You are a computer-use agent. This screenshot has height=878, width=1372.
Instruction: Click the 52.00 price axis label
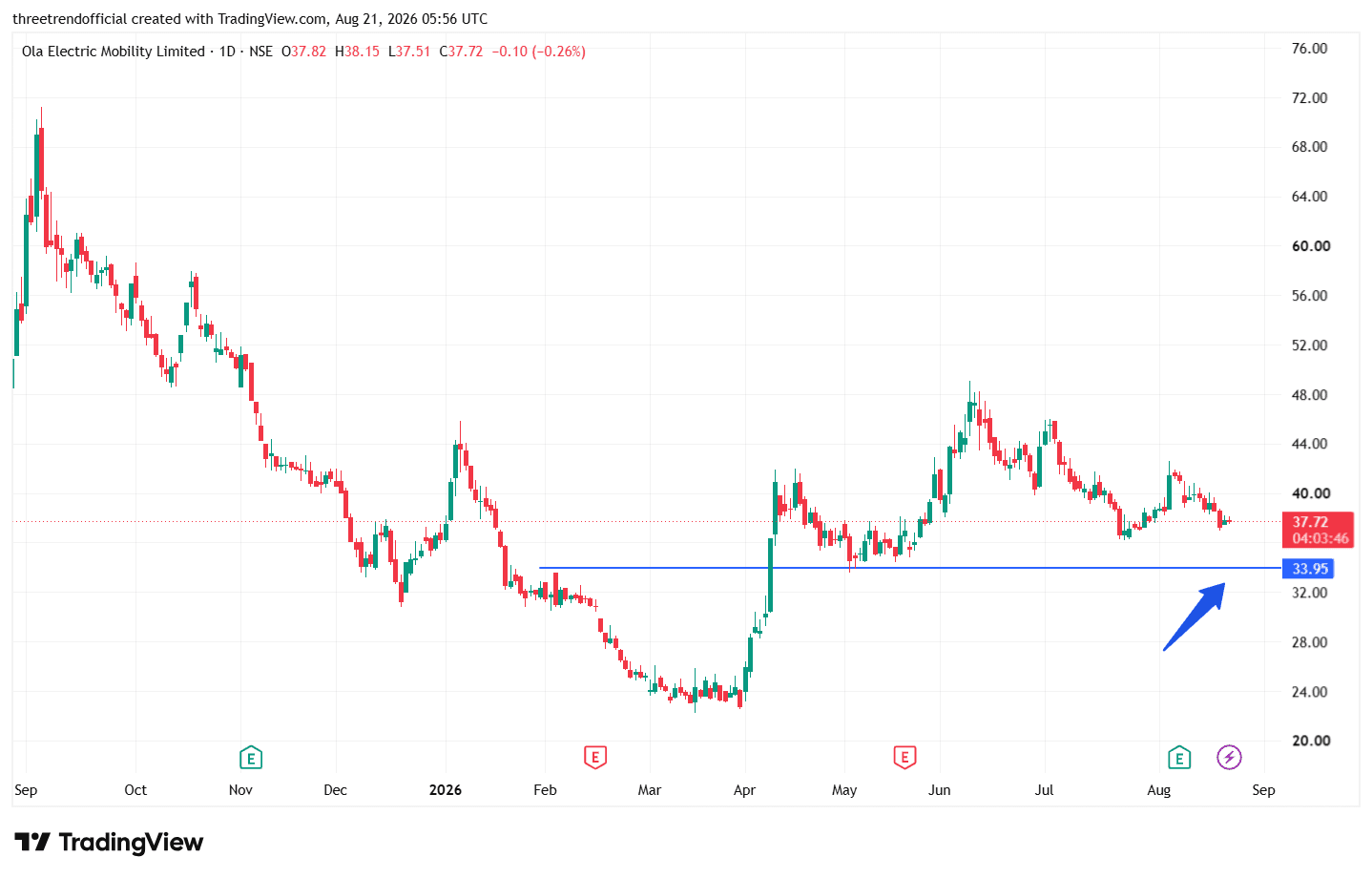1309,345
